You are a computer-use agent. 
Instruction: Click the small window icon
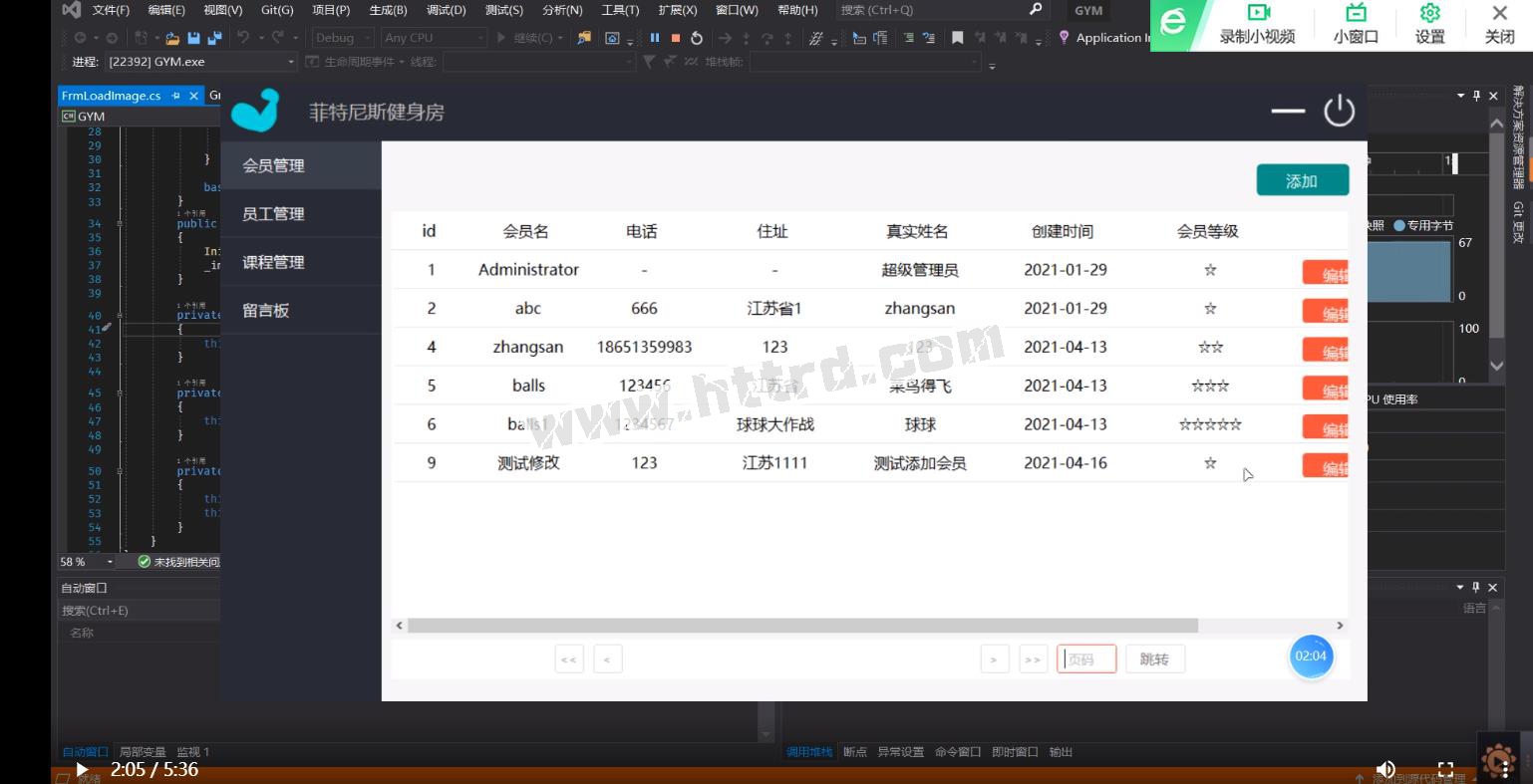coord(1356,13)
